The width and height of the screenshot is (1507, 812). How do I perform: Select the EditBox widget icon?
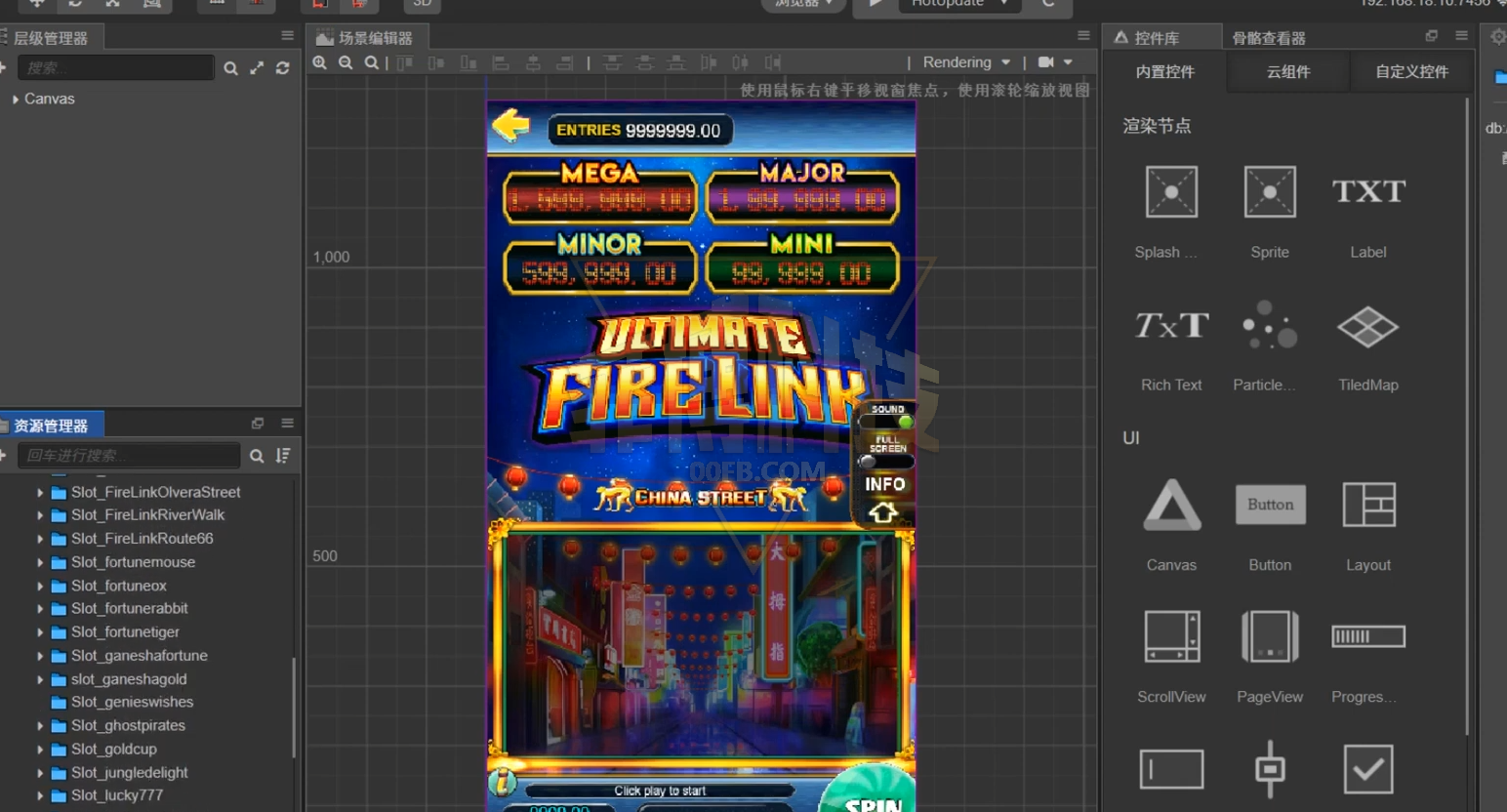click(x=1171, y=769)
